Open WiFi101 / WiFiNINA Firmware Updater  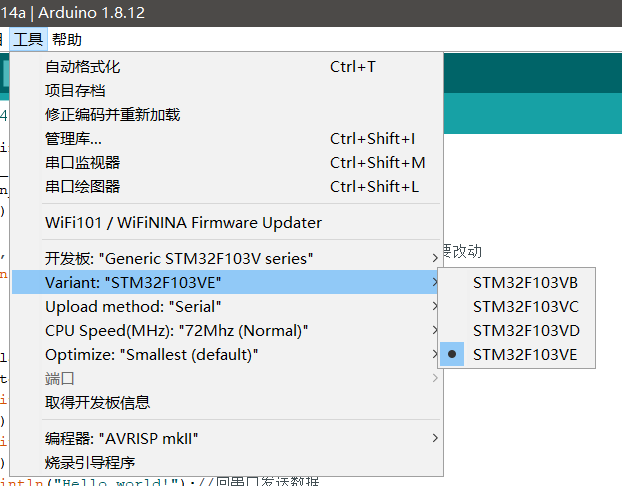pos(227,223)
